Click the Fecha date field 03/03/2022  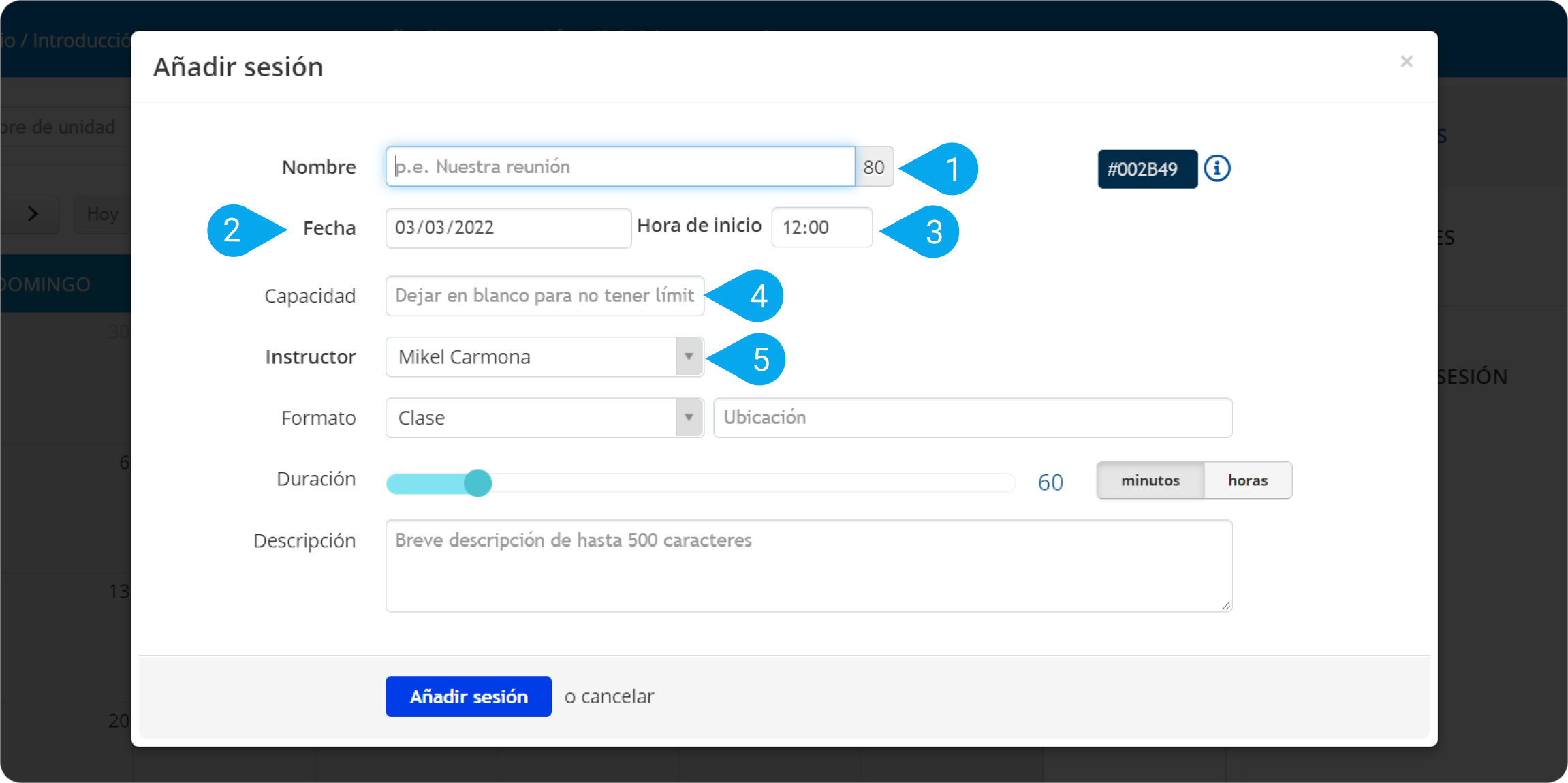click(x=508, y=228)
